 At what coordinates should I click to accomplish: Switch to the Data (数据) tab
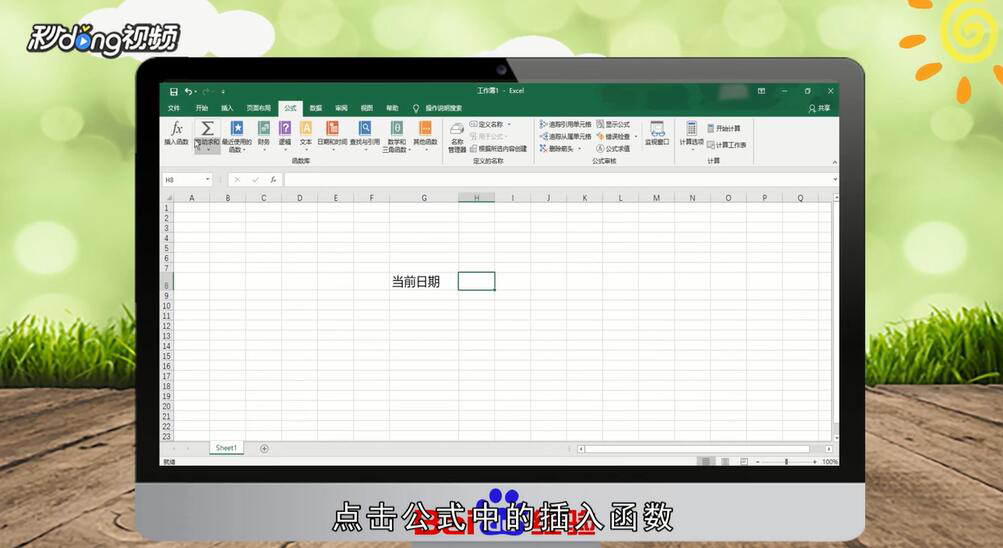pos(316,108)
